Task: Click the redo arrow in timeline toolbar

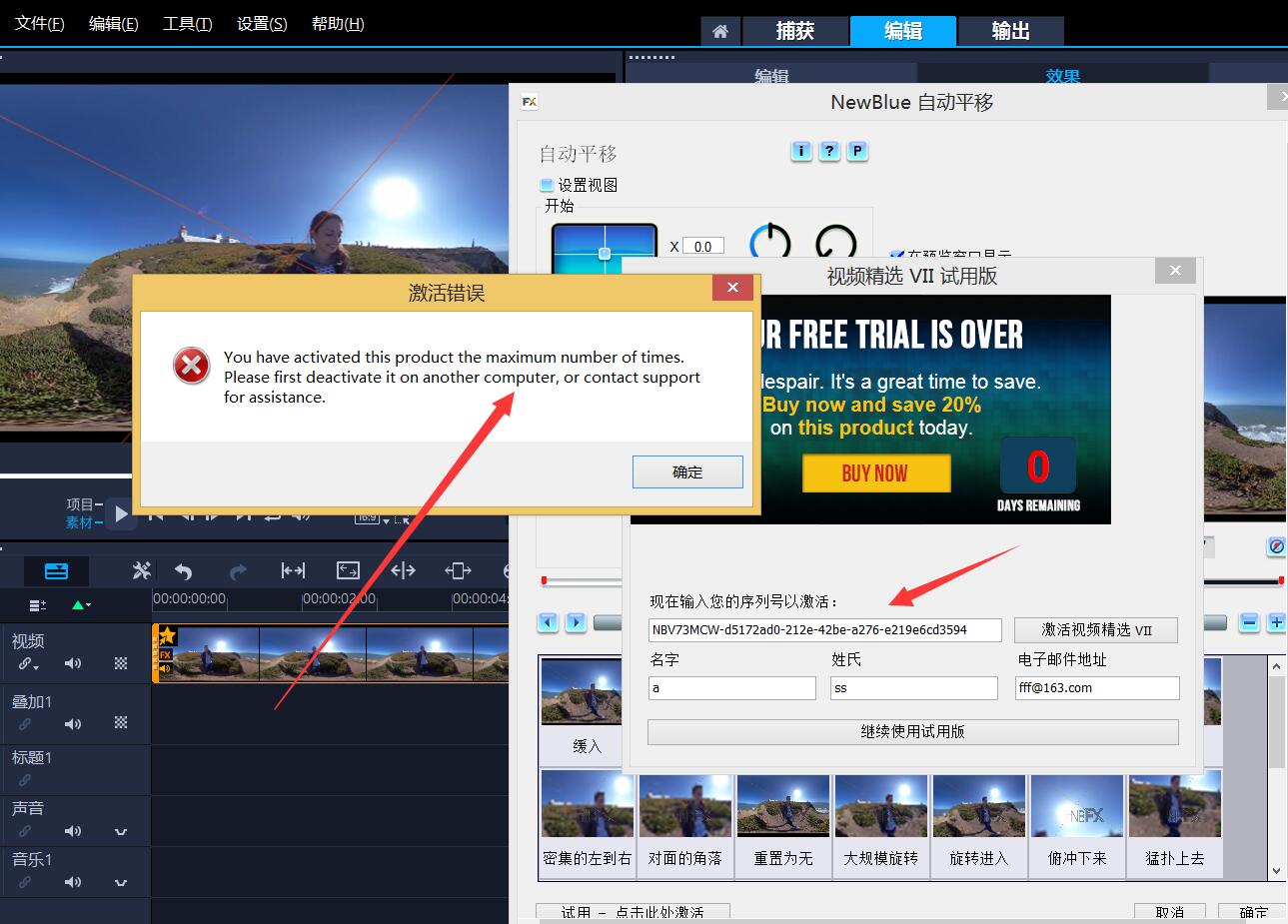Action: click(238, 570)
